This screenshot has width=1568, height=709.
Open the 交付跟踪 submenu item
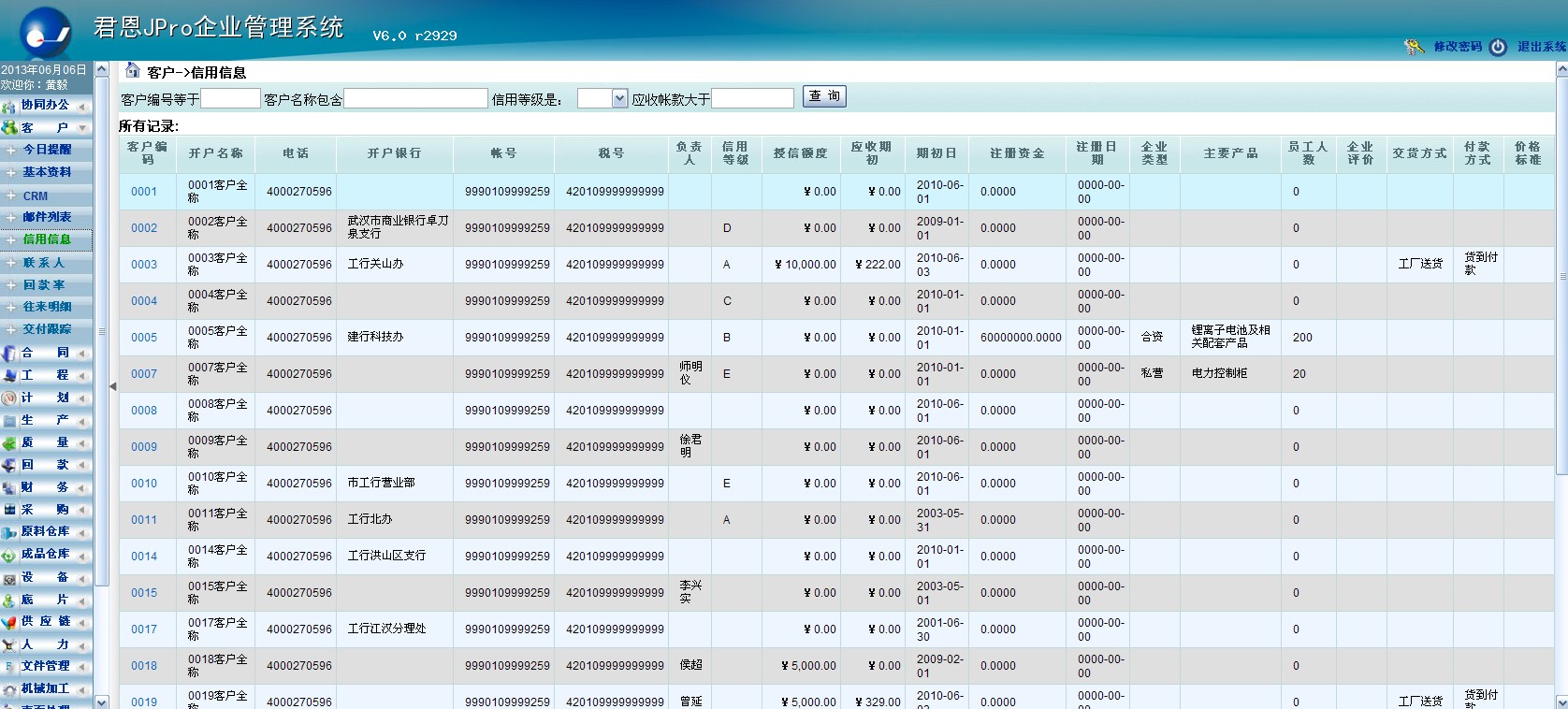pos(47,329)
